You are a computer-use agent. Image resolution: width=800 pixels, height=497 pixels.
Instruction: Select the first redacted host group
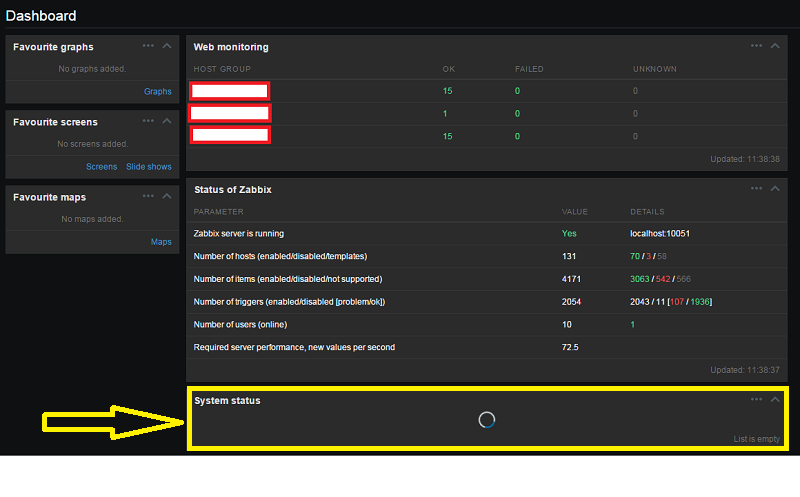[230, 91]
